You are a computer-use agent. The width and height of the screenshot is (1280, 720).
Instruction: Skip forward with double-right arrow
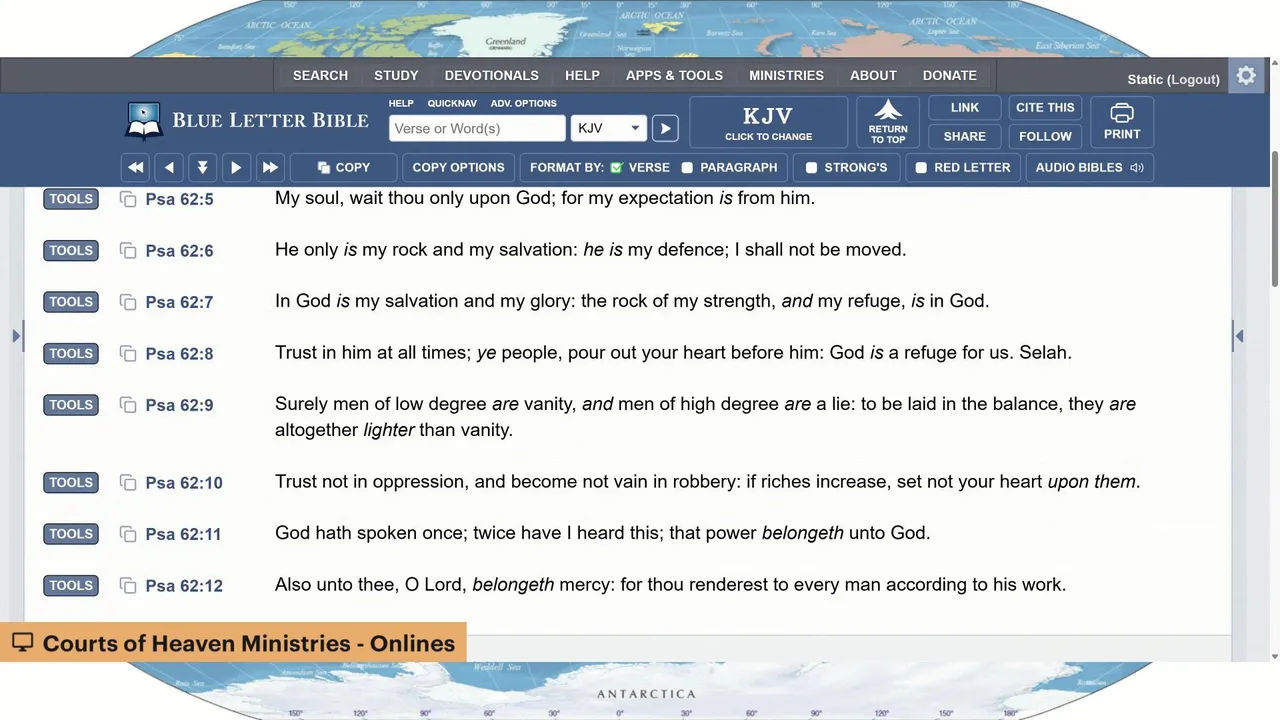coord(269,167)
